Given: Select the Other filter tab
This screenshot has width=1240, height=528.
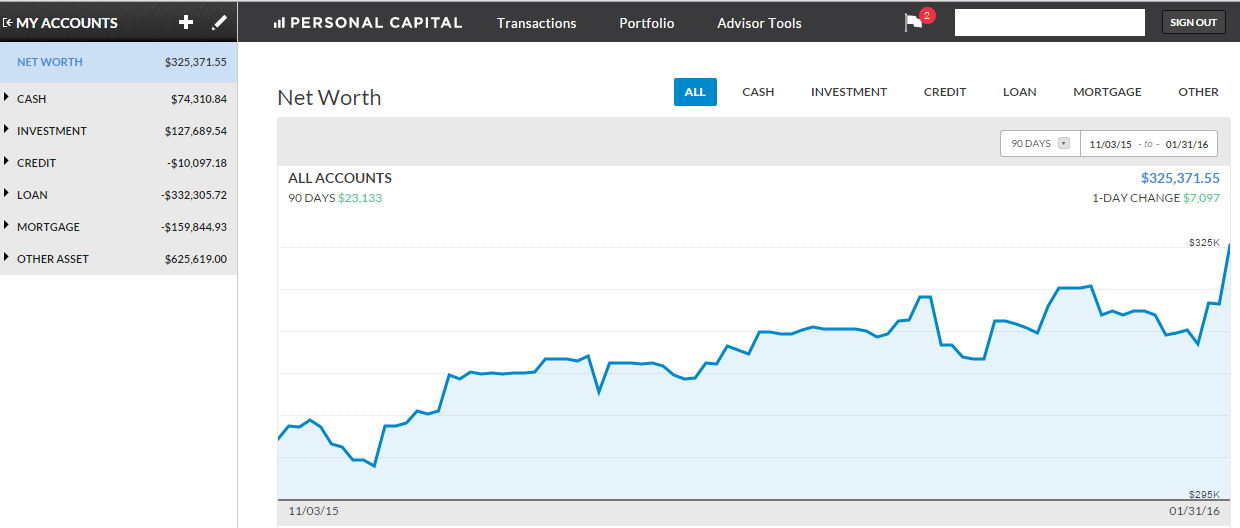Looking at the screenshot, I should coord(1198,92).
